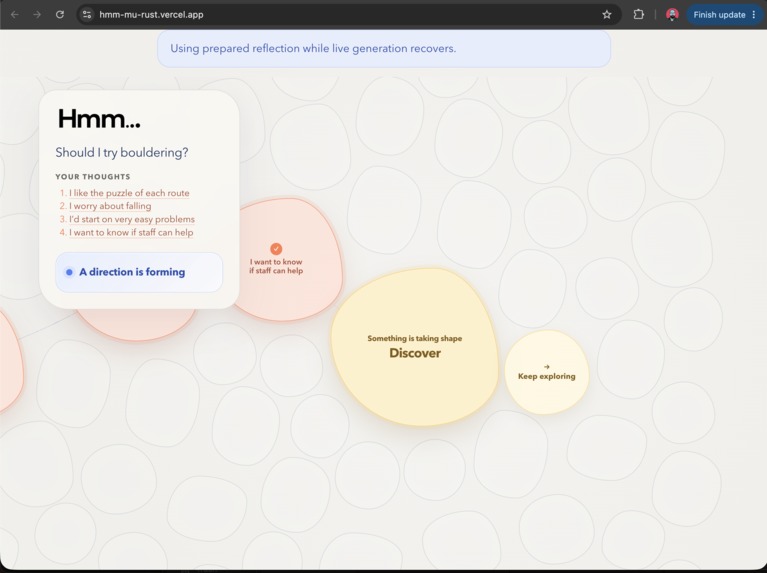Click the 'YOUR THOUGHTS' label
The width and height of the screenshot is (767, 573).
93,177
